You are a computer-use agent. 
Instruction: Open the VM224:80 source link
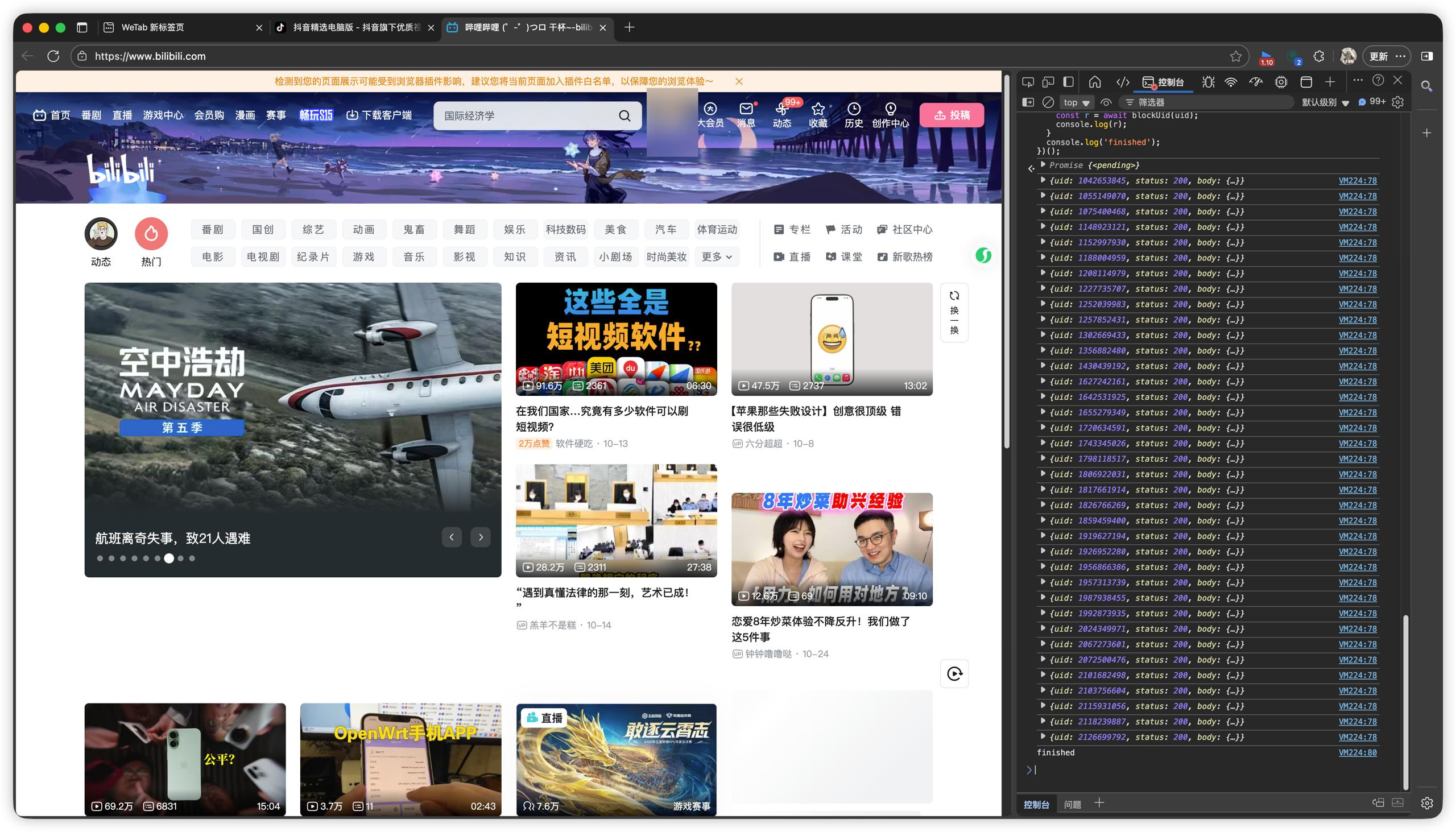(x=1357, y=752)
